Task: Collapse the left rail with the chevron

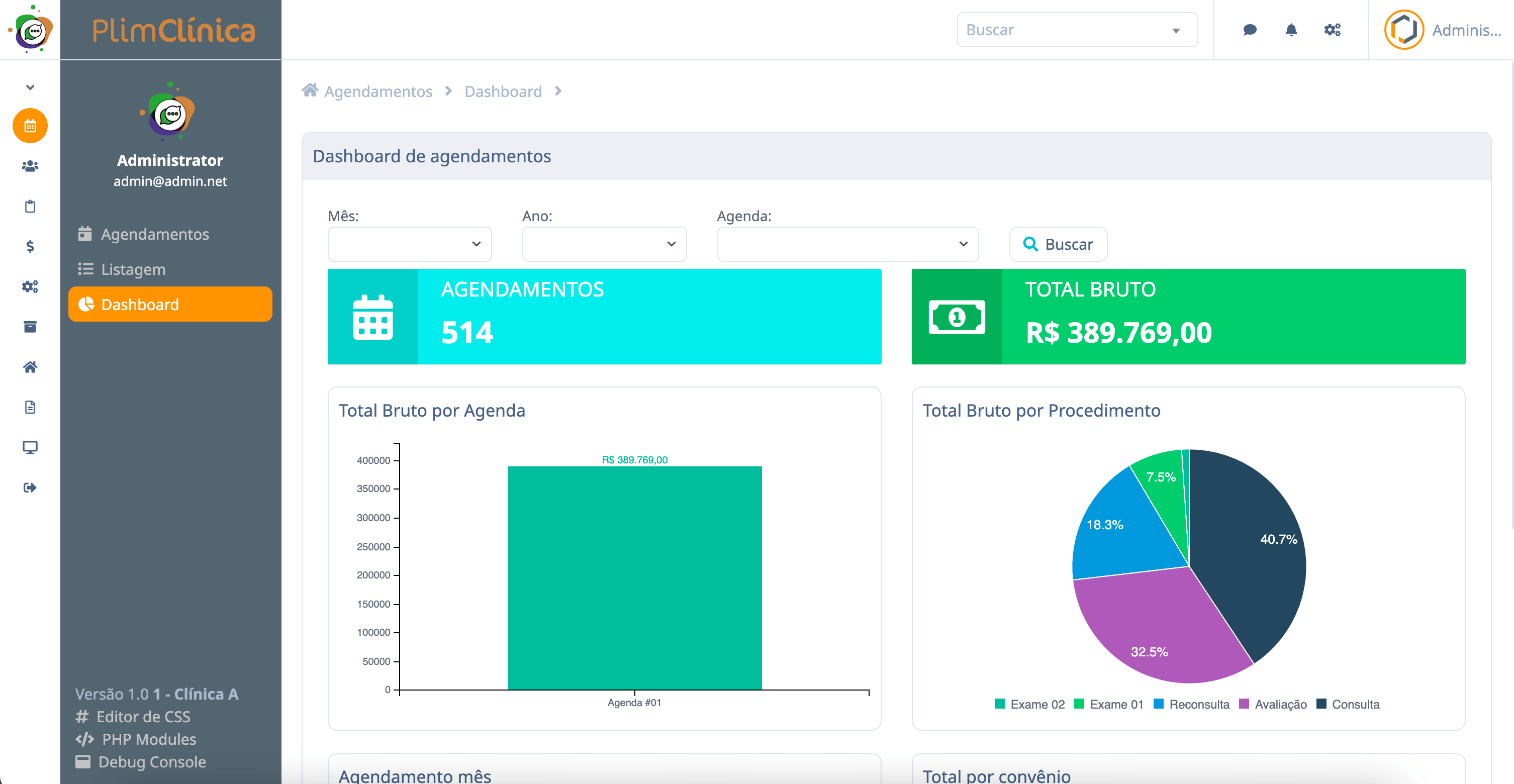Action: (x=30, y=87)
